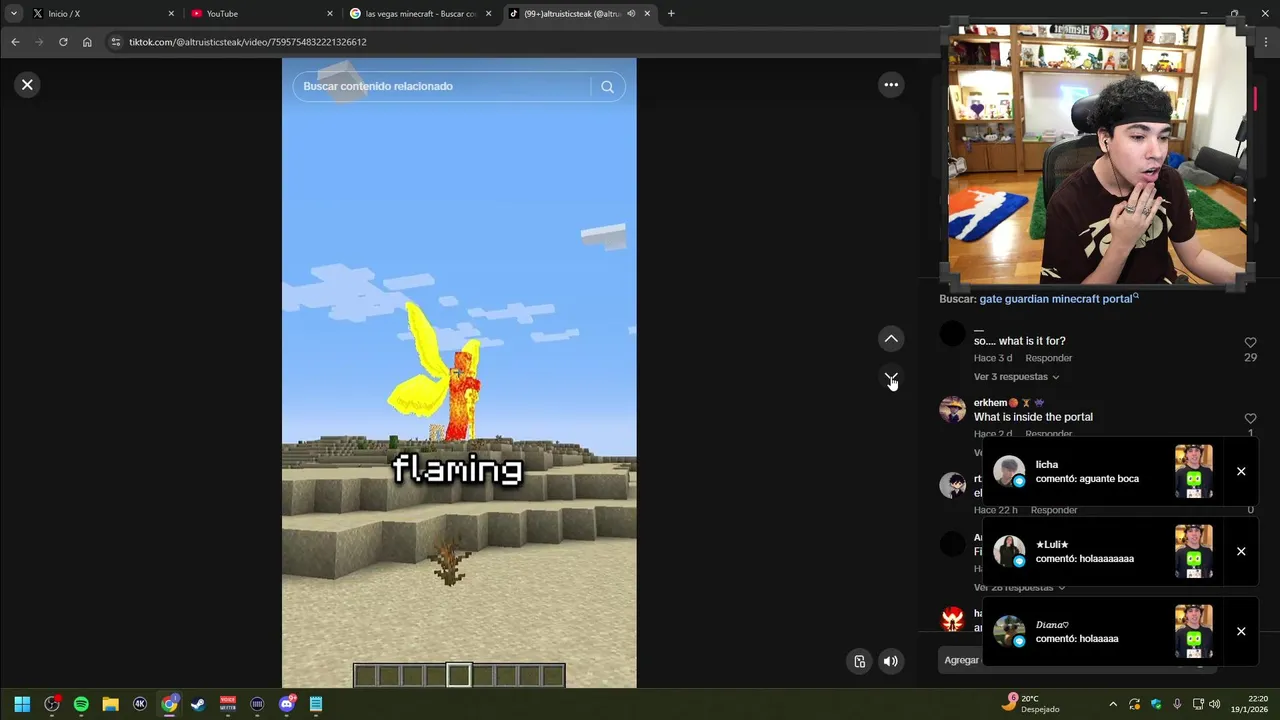
Task: Expand 'Ver 3 respuestas' replies
Action: [1016, 377]
